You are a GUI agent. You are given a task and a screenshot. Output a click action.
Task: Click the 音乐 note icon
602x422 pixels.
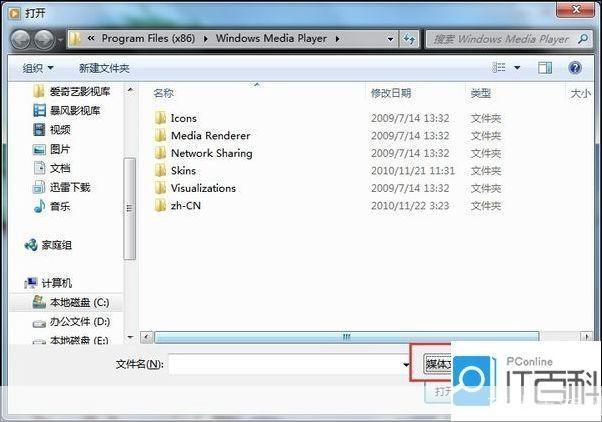point(39,206)
